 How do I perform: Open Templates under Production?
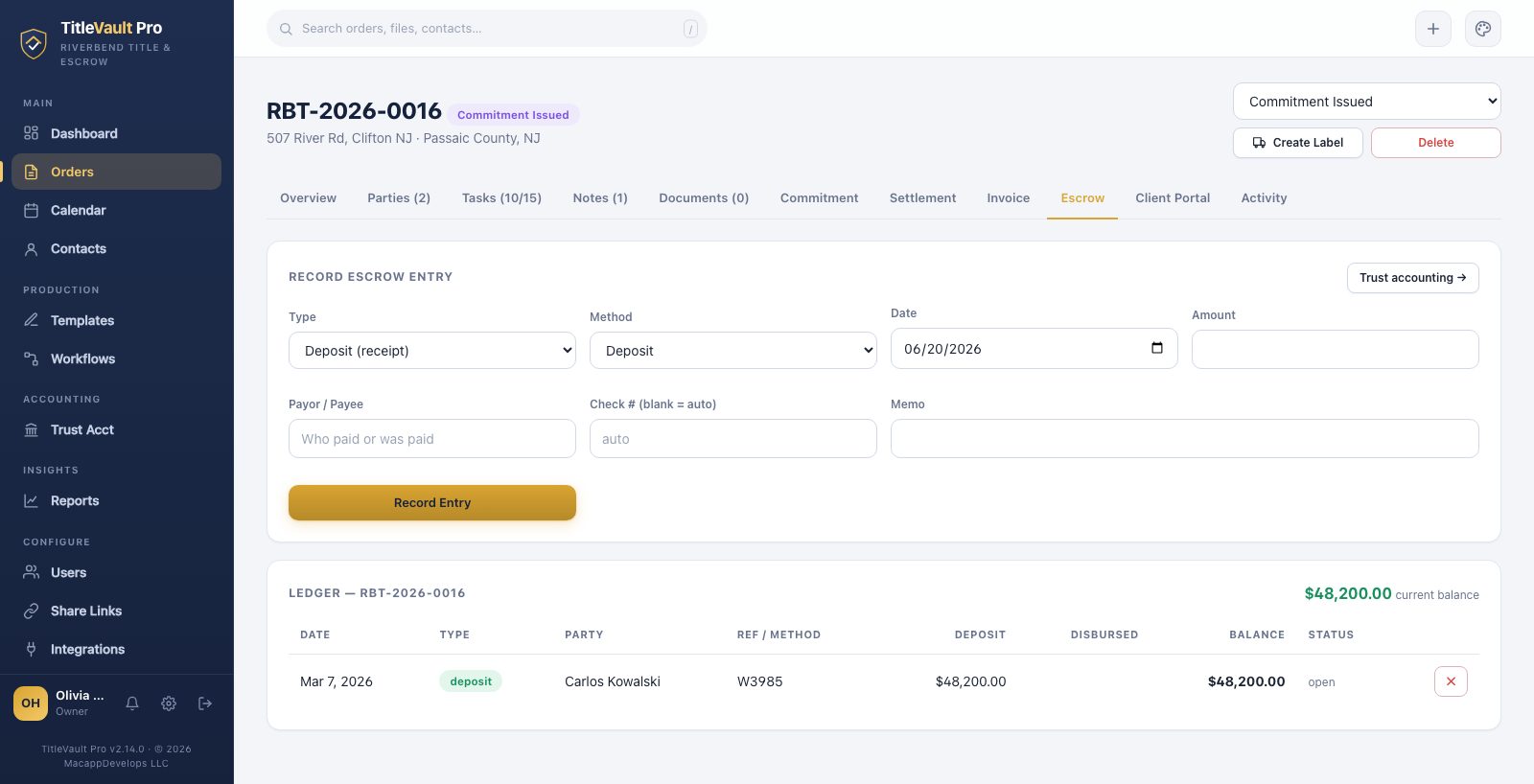pos(116,320)
